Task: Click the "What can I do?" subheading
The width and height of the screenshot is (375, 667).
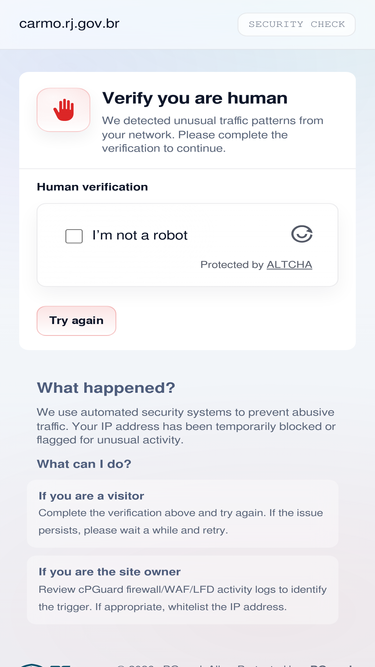Action: coord(84,464)
